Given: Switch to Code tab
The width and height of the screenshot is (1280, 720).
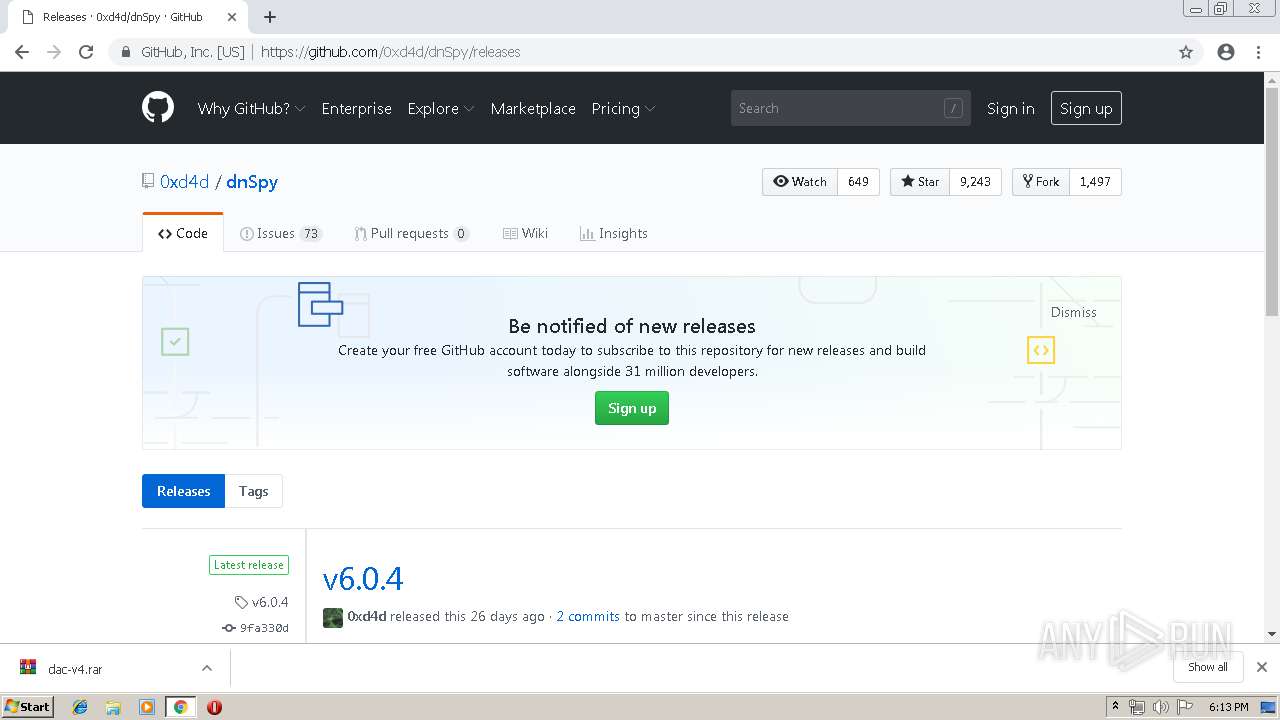Looking at the screenshot, I should tap(183, 233).
